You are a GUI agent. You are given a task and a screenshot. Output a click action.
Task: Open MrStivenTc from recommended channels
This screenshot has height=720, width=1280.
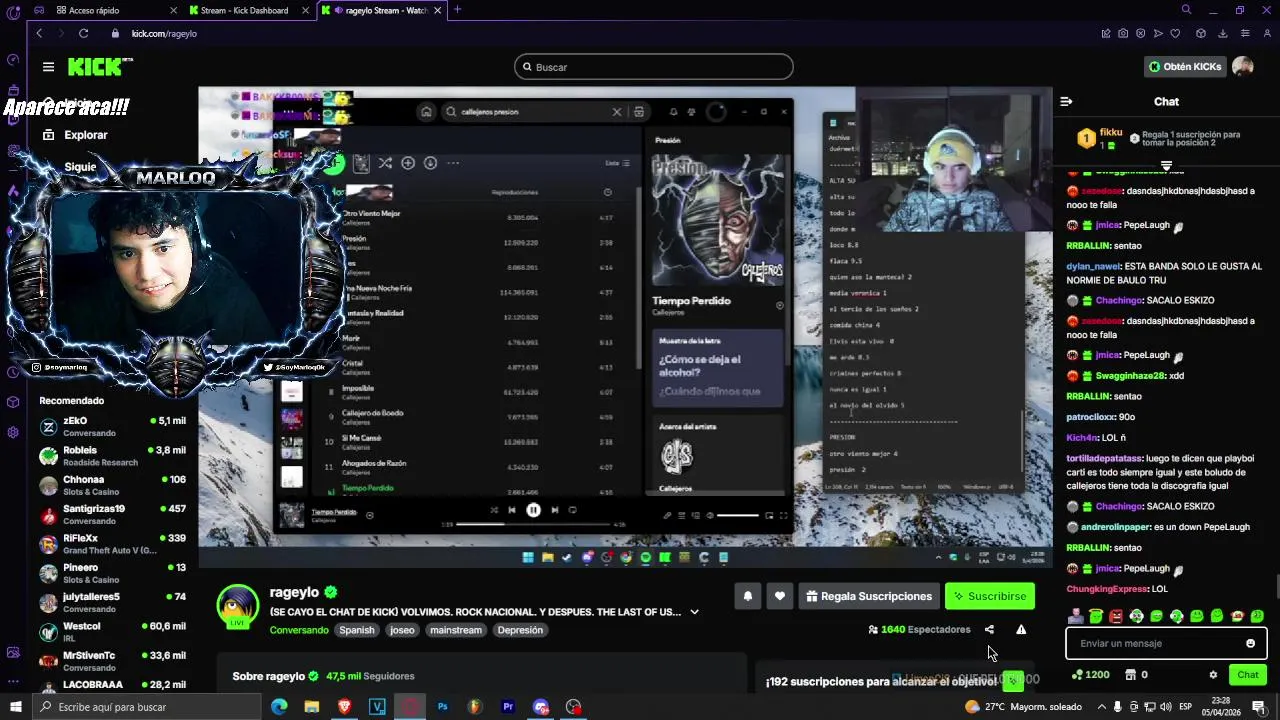pyautogui.click(x=112, y=661)
